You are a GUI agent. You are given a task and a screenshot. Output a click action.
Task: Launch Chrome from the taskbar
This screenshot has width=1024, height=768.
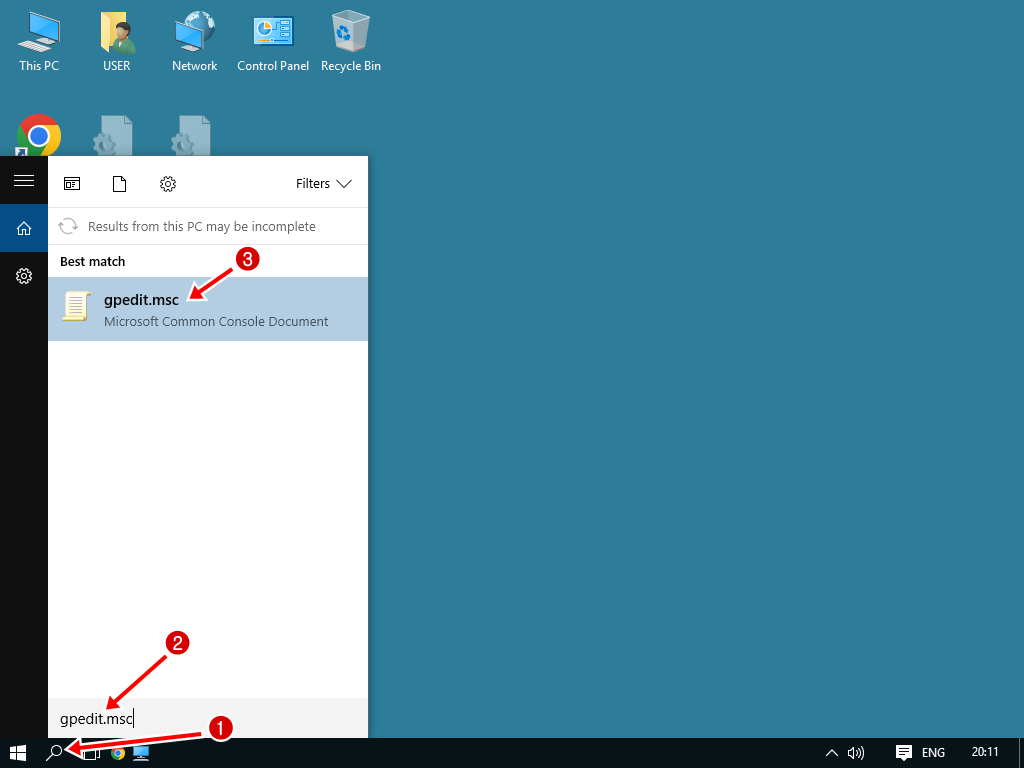117,753
